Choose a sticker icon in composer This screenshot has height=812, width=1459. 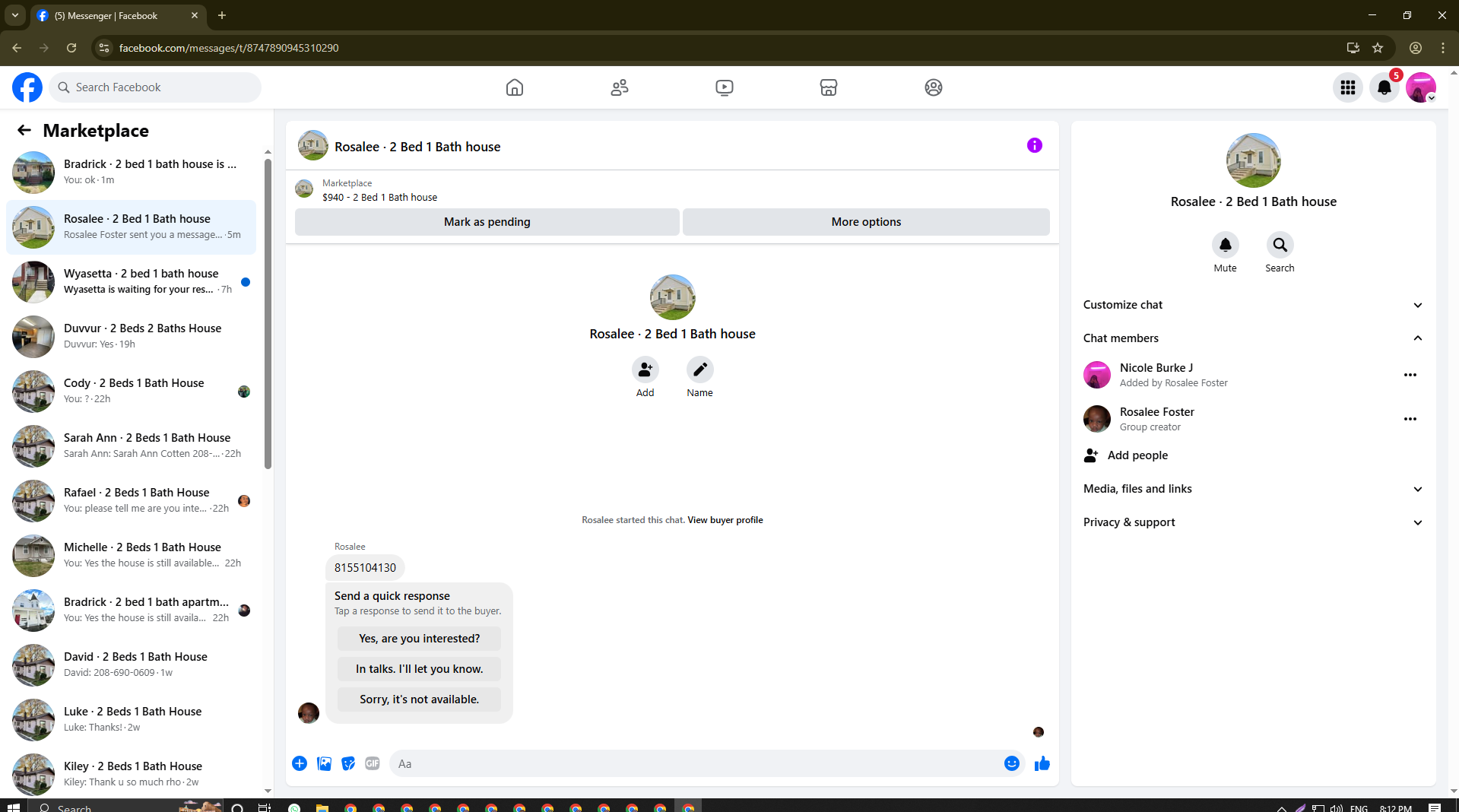coord(348,763)
